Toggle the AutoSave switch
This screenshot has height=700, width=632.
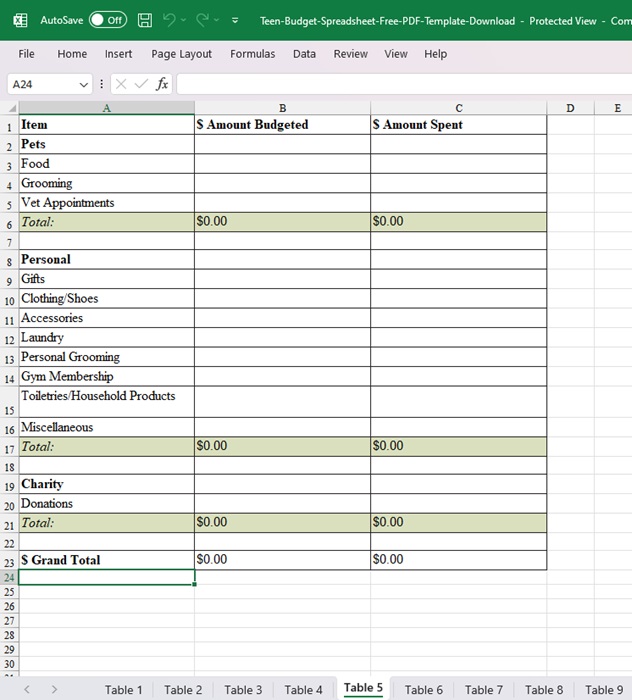(x=108, y=20)
